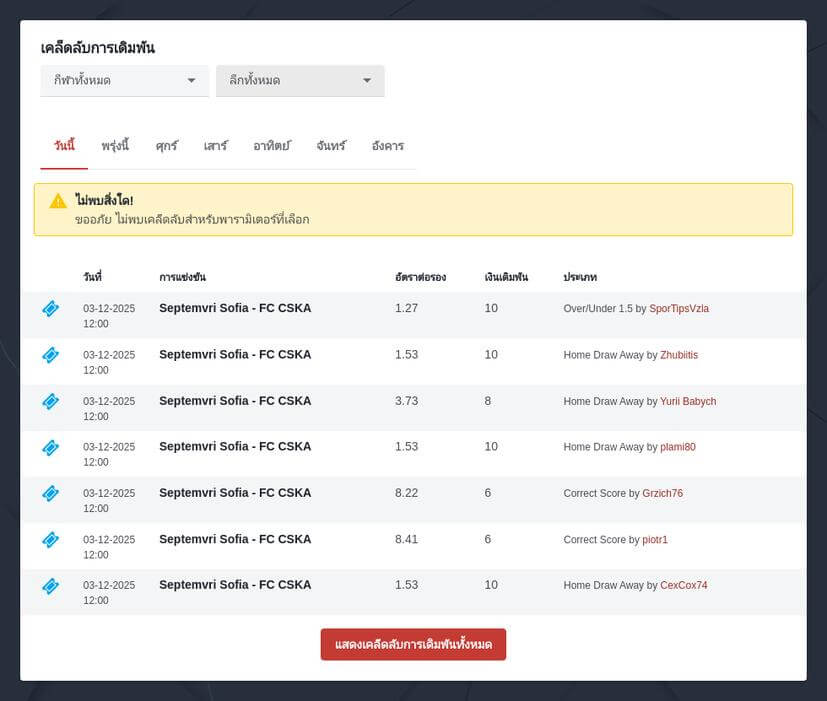The image size is (827, 701).
Task: Click ticket icon in CexCox74 tip row
Action: (x=50, y=585)
